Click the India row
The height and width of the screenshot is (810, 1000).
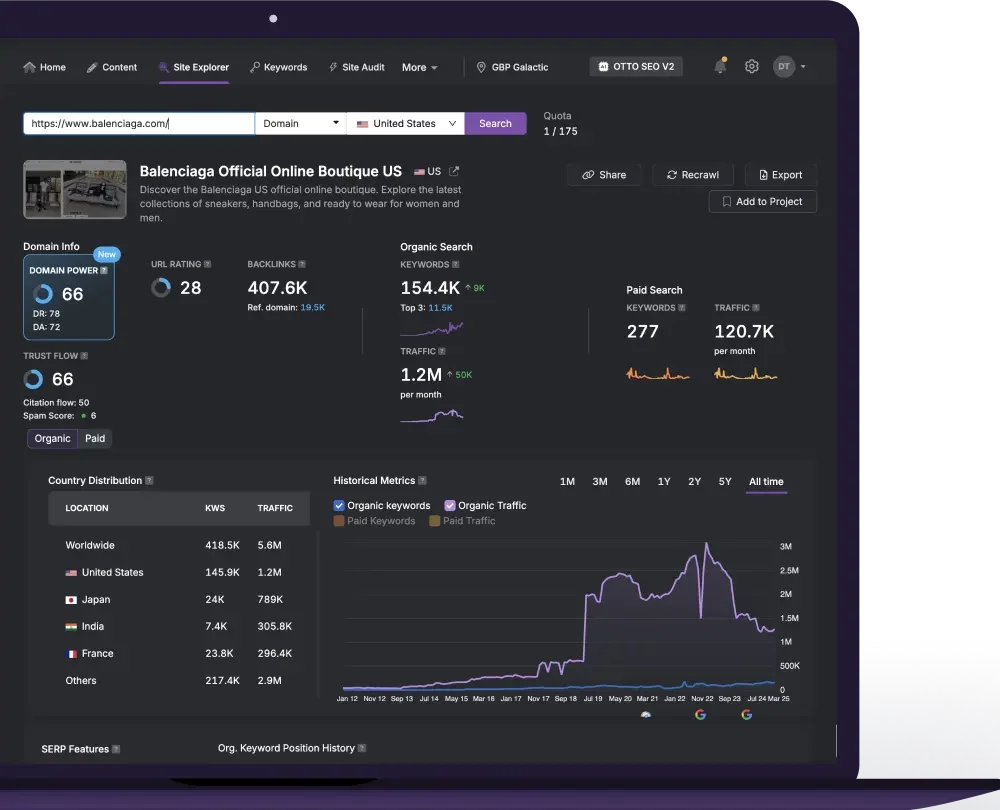pos(179,626)
